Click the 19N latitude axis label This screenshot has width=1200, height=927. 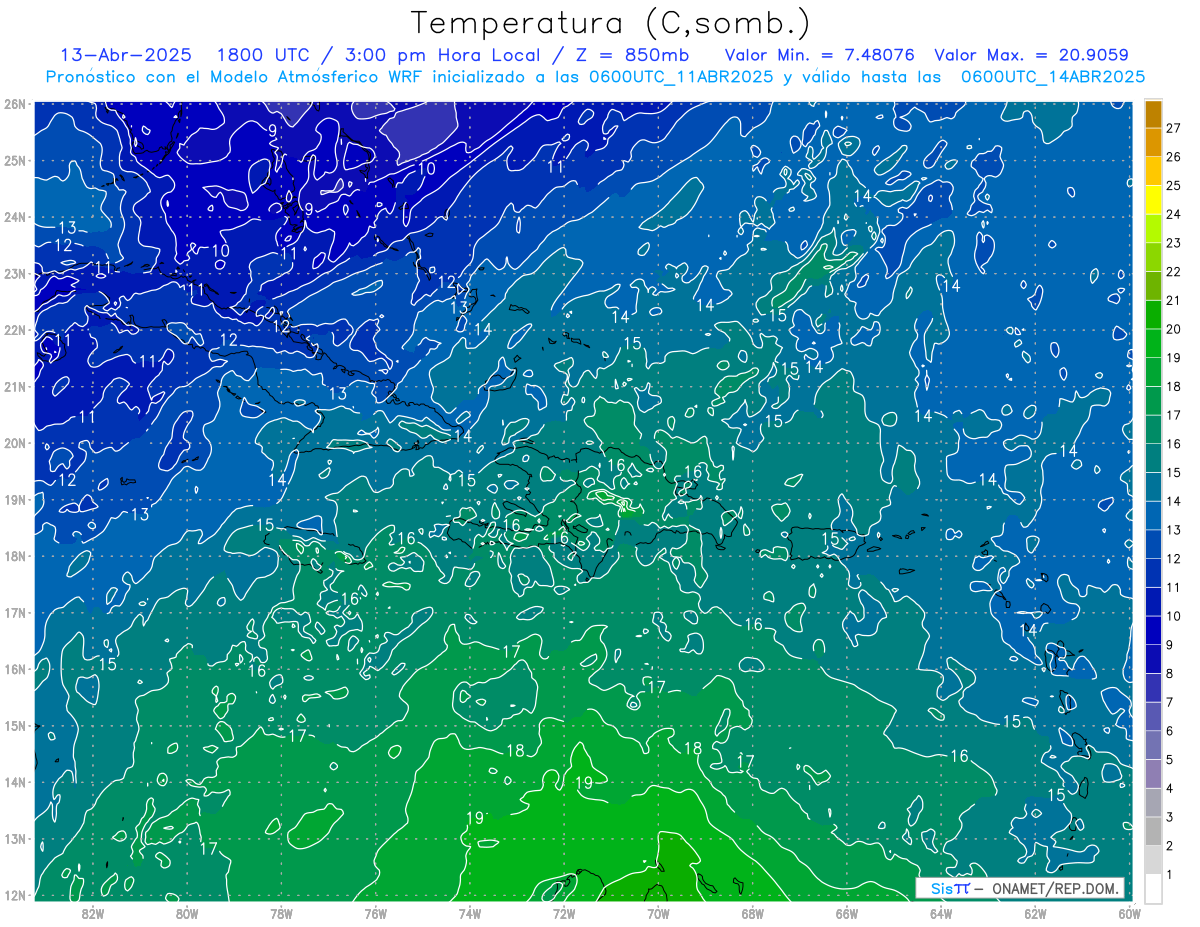click(15, 499)
